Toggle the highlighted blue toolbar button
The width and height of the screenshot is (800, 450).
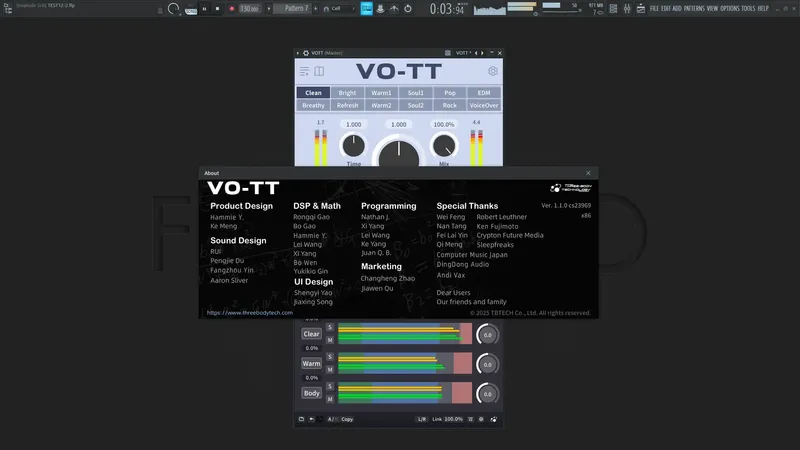(x=366, y=9)
